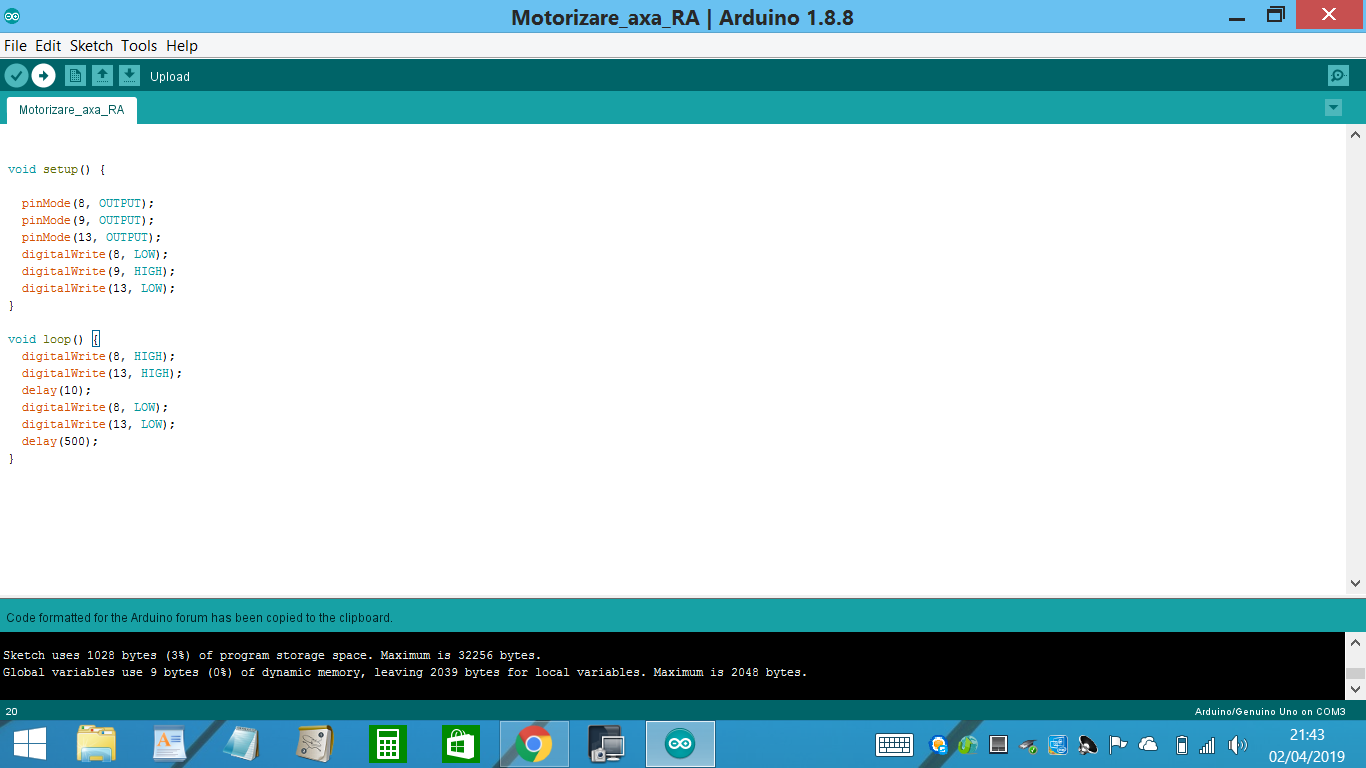
Task: Open the clock showing 21:43 02/04/2019
Action: [x=1307, y=745]
